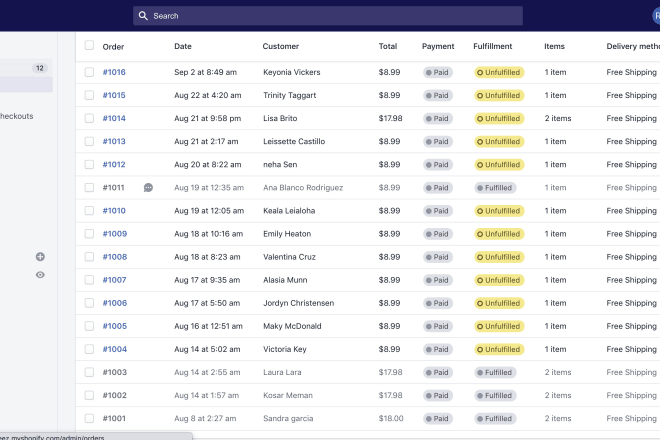Select checkbox for order #1001
The height and width of the screenshot is (440, 660).
tap(89, 418)
